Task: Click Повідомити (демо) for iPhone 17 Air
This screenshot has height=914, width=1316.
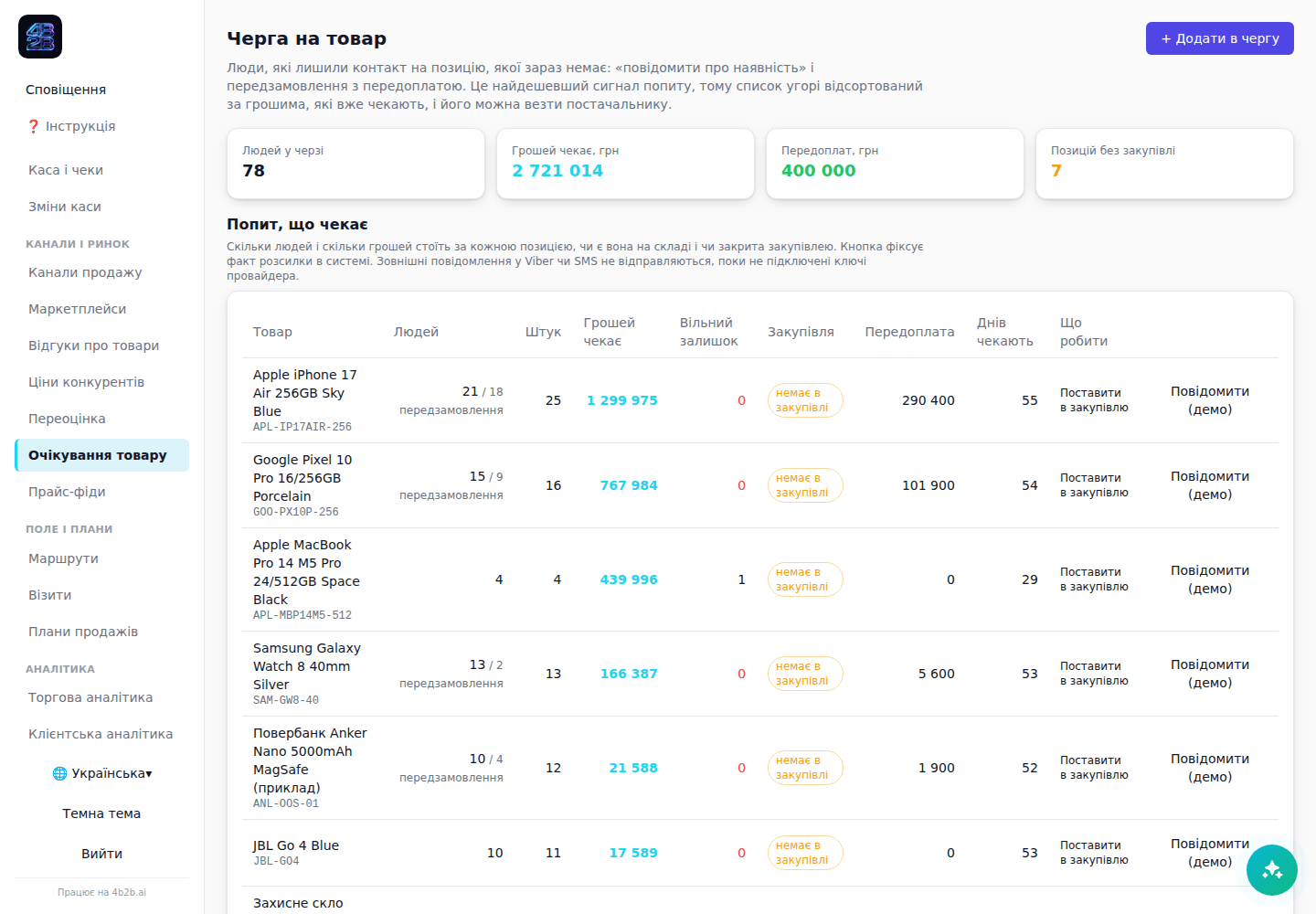Action: point(1210,400)
